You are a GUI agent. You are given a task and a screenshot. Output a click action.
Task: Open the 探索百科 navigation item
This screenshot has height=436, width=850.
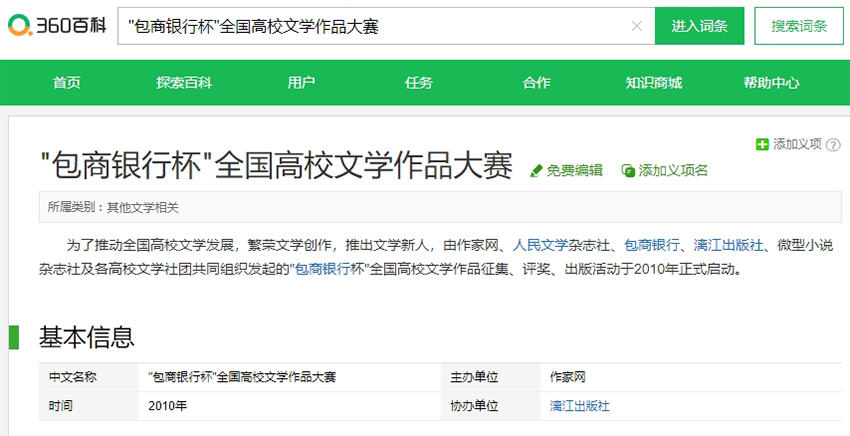[184, 82]
